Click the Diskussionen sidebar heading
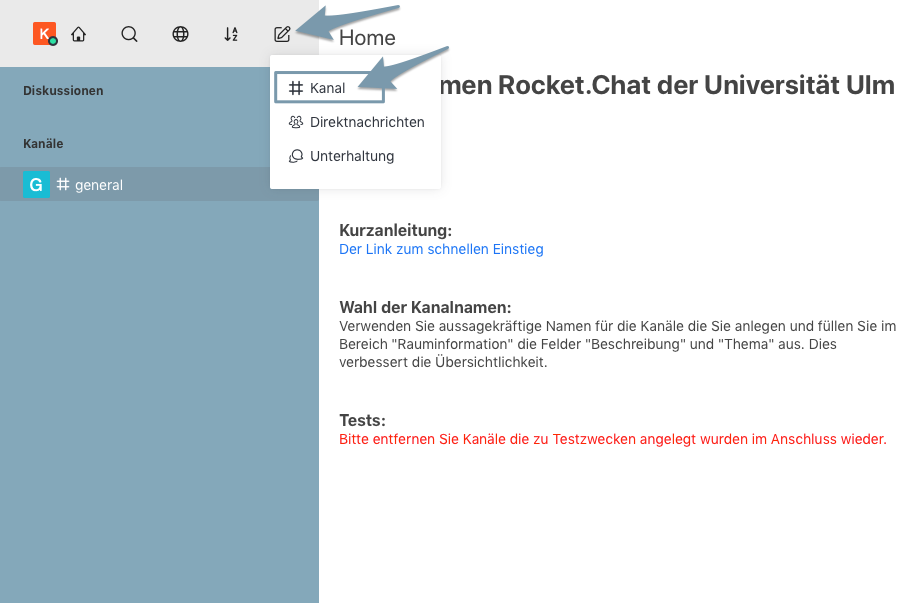The width and height of the screenshot is (918, 603). pos(63,91)
